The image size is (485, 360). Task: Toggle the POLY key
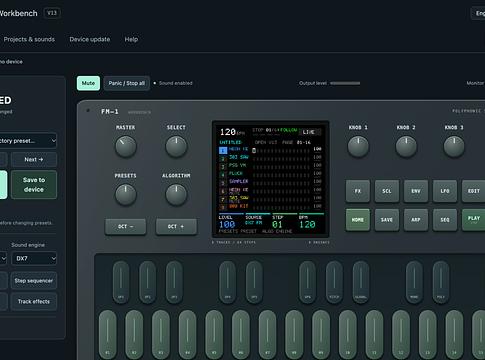pos(441,282)
